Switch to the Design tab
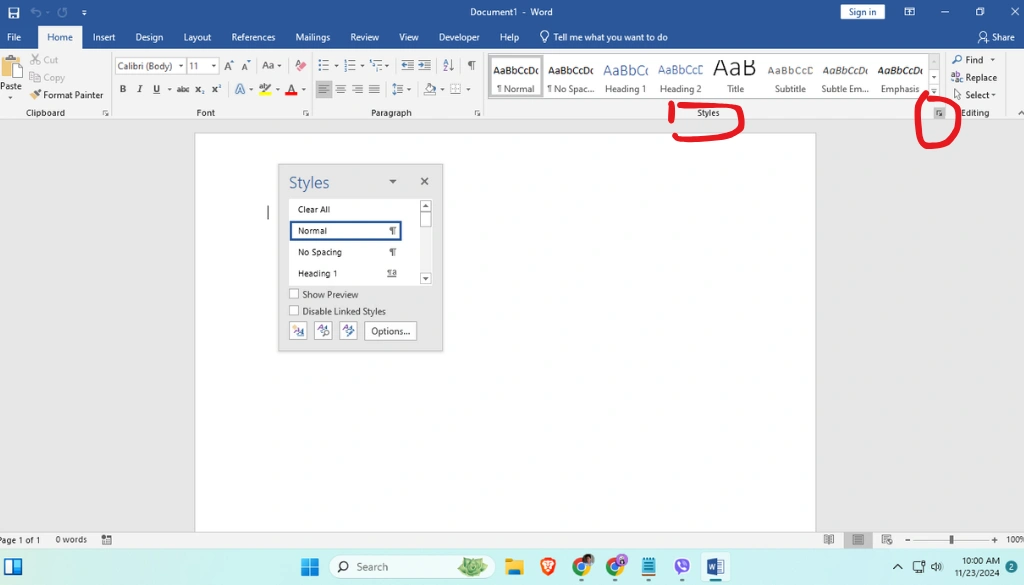This screenshot has height=585, width=1024. click(149, 37)
